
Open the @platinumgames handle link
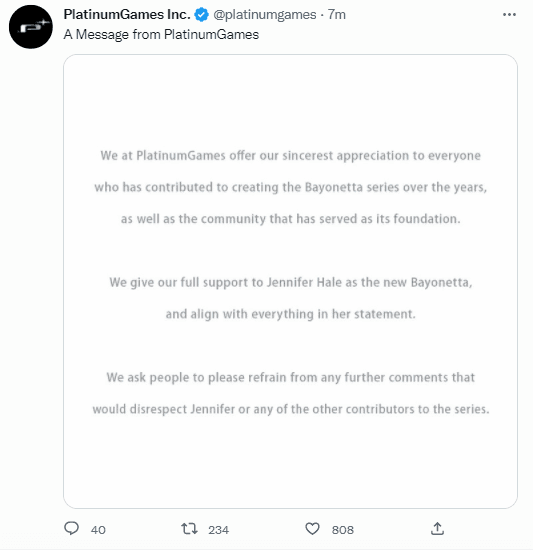pyautogui.click(x=265, y=15)
